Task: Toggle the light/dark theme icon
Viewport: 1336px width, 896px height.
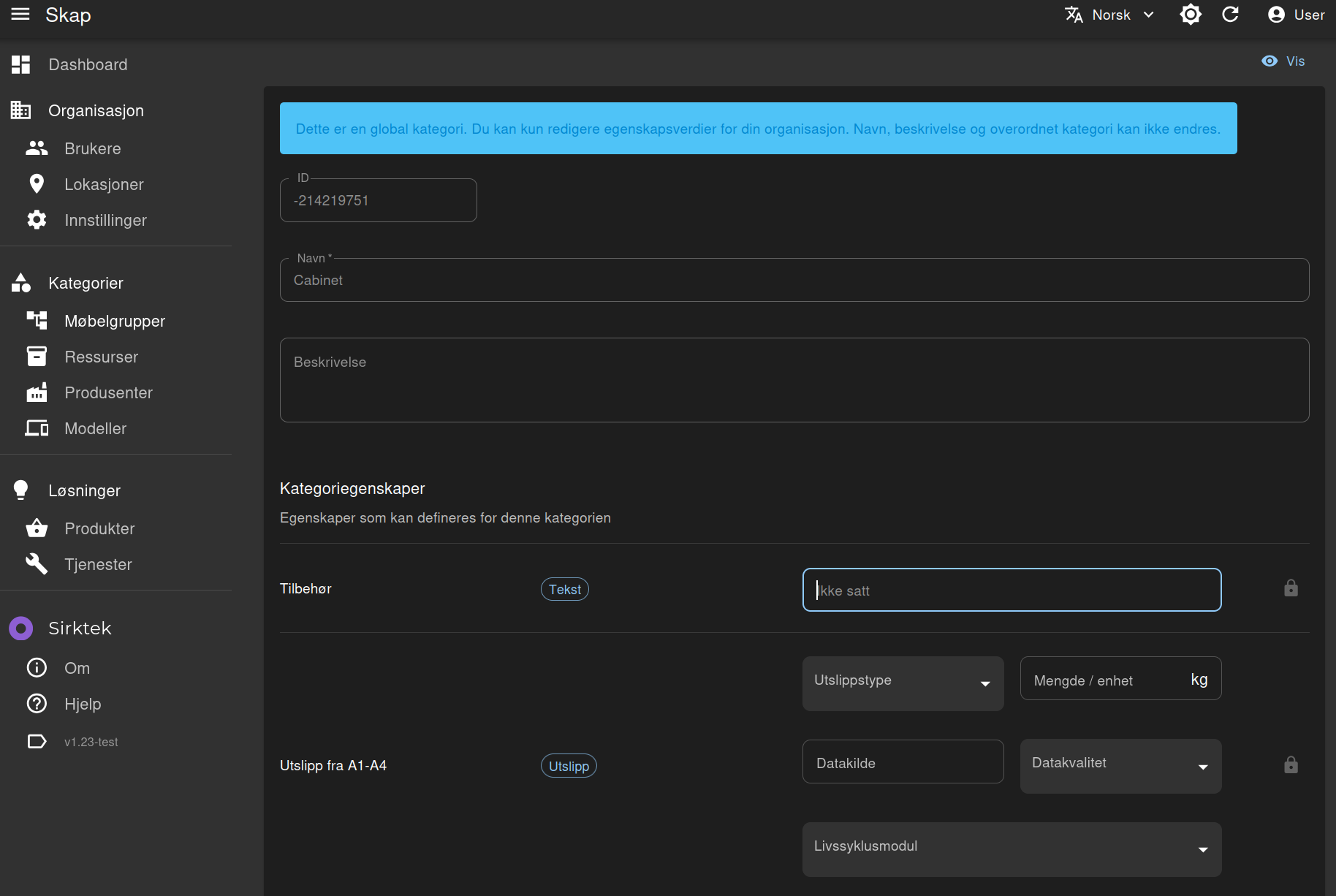Action: (1191, 15)
